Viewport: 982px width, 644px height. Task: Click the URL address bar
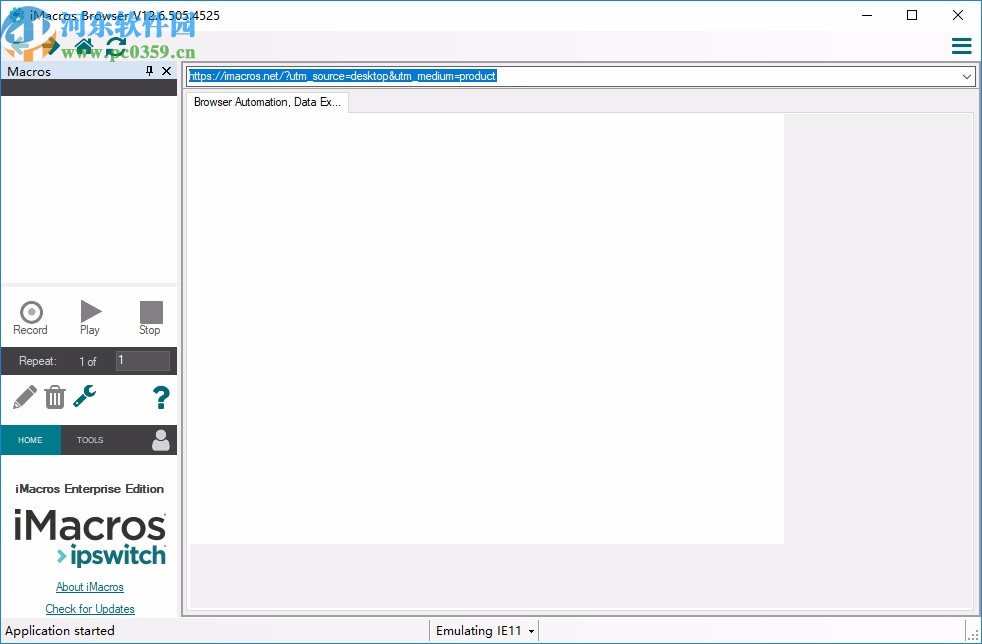coord(572,76)
